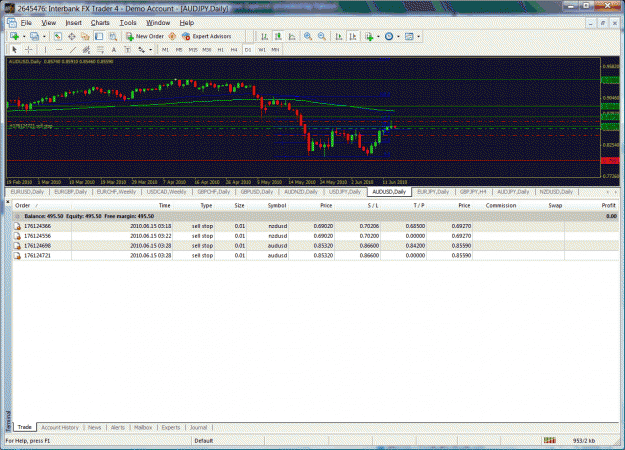Screen dimensions: 625x450
Task: Toggle chart auto scroll
Action: 339,36
